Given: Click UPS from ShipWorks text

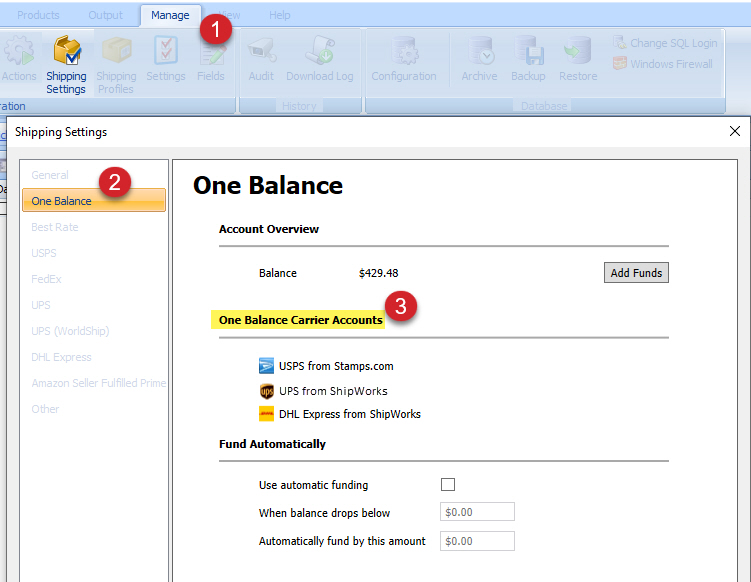Looking at the screenshot, I should point(333,391).
